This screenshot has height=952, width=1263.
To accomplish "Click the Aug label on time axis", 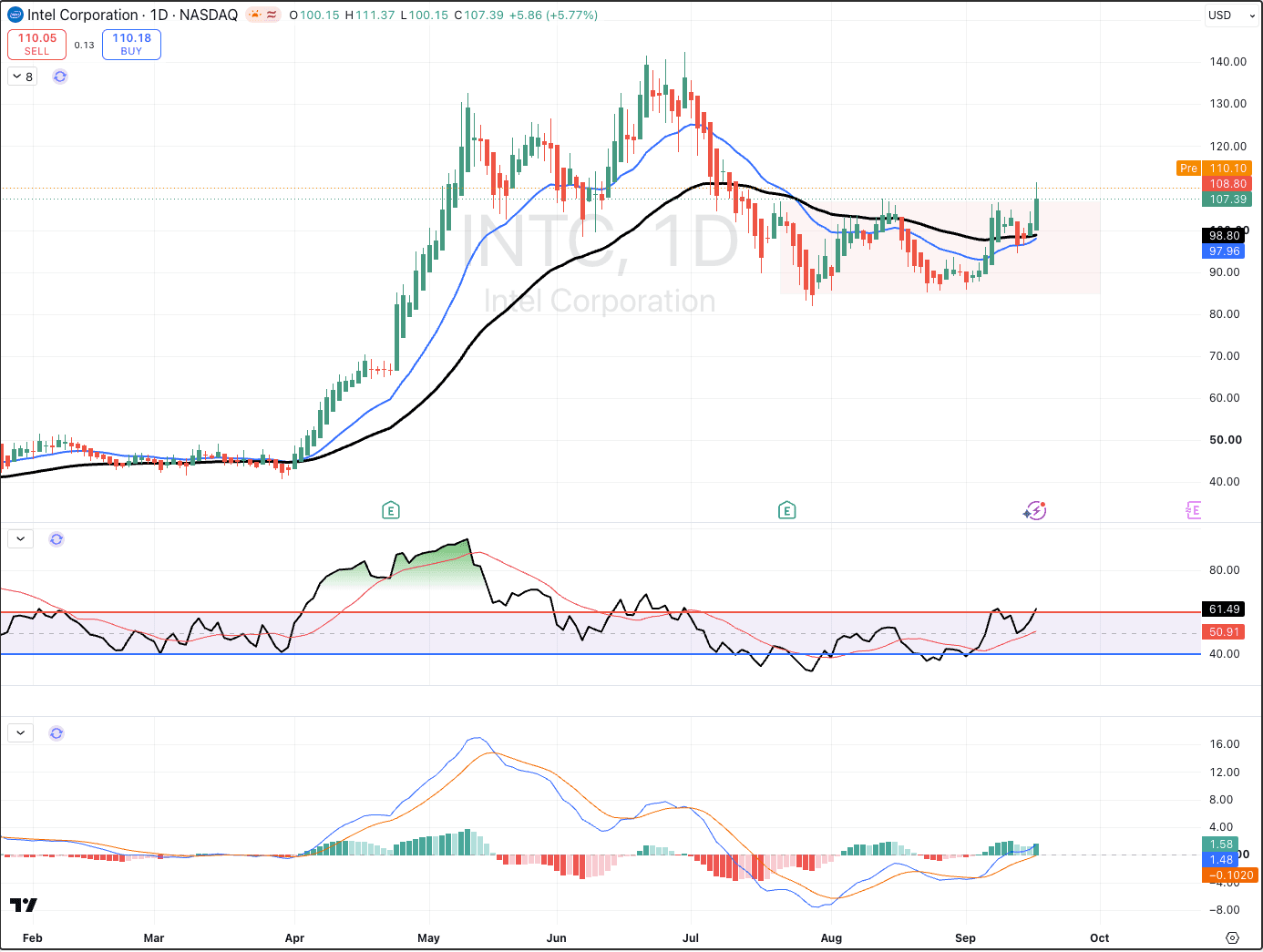I will click(831, 938).
